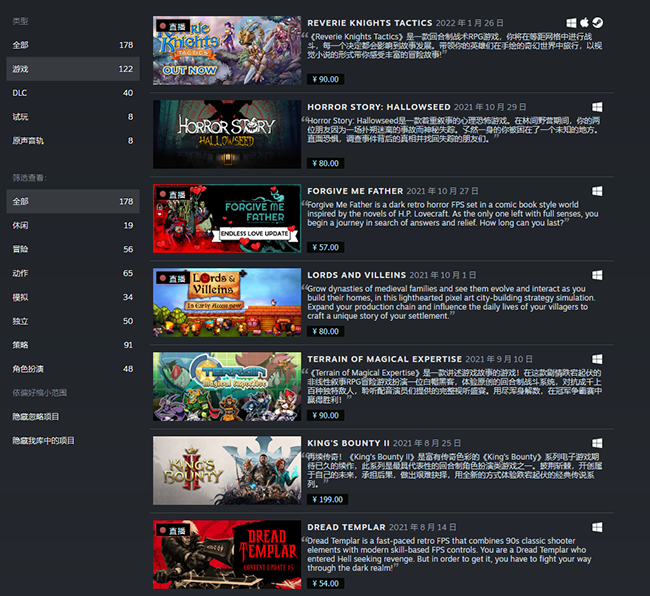The height and width of the screenshot is (596, 650).
Task: Filter by 原声音轨 soundtrack type
Action: click(x=73, y=141)
